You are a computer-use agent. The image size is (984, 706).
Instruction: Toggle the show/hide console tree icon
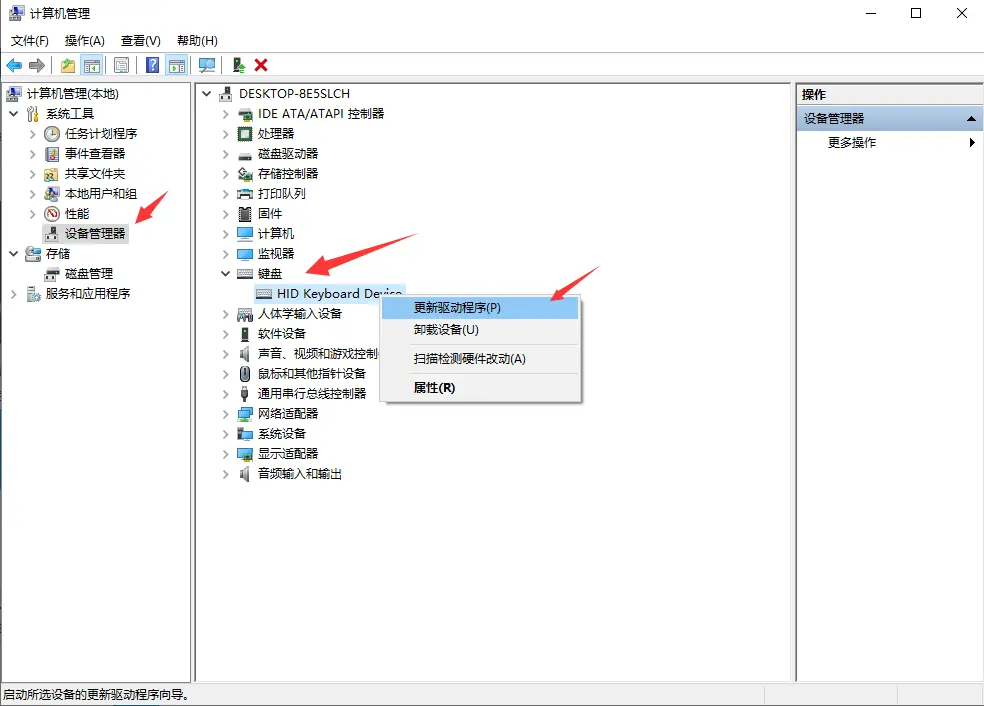click(91, 65)
